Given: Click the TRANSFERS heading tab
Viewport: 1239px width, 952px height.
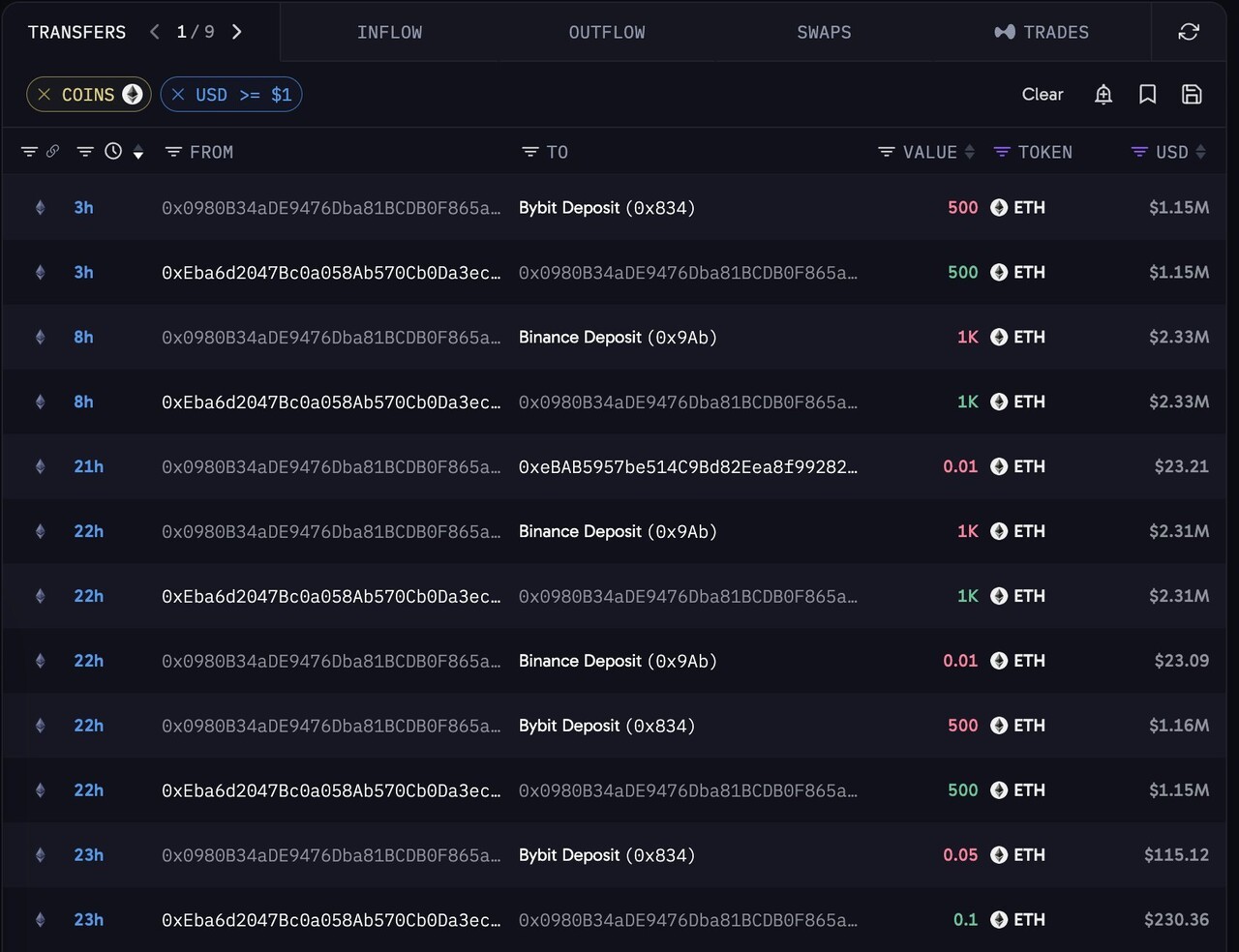Looking at the screenshot, I should (77, 32).
